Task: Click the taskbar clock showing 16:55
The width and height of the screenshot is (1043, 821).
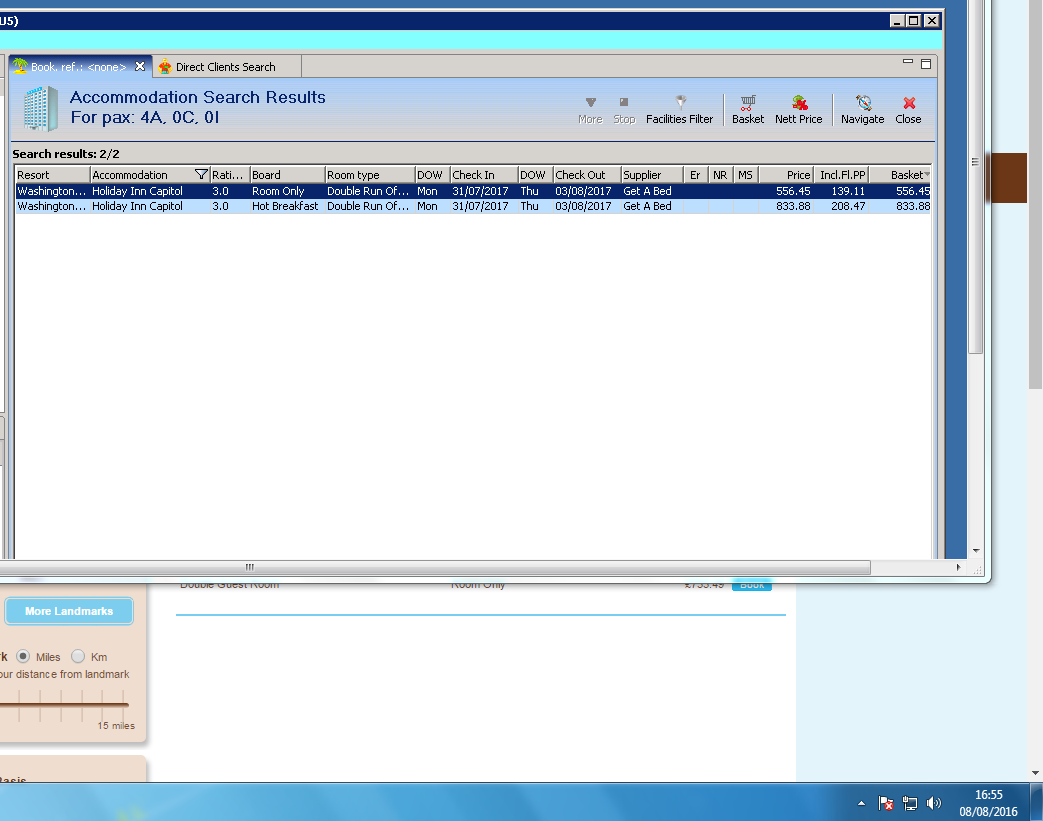Action: (x=988, y=803)
